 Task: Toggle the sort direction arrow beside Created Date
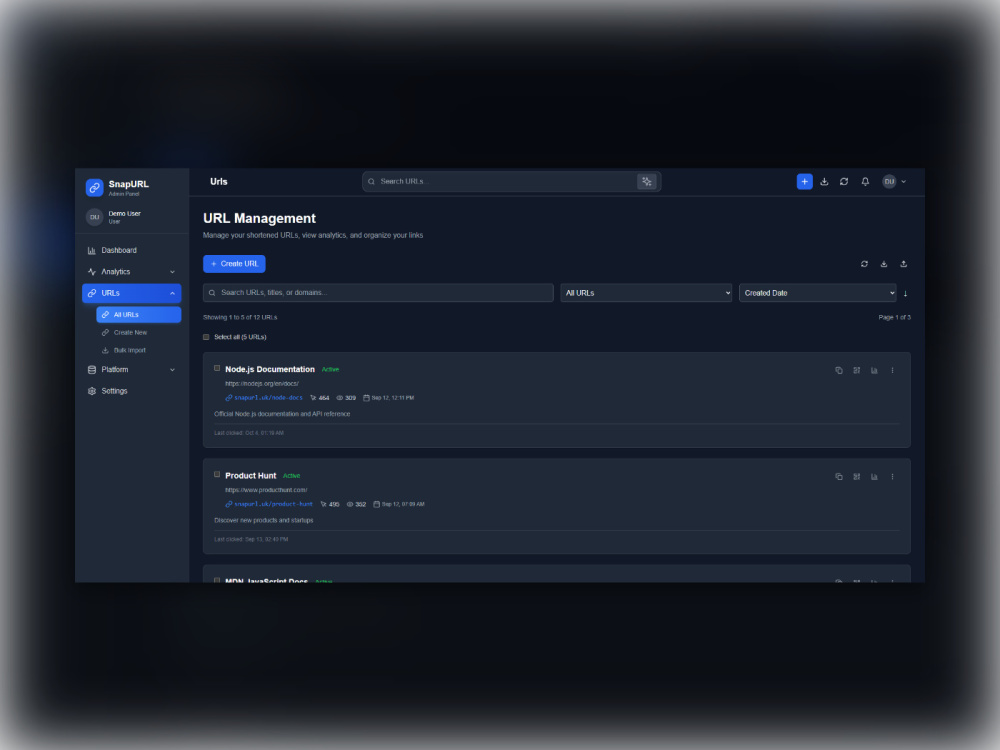(906, 293)
